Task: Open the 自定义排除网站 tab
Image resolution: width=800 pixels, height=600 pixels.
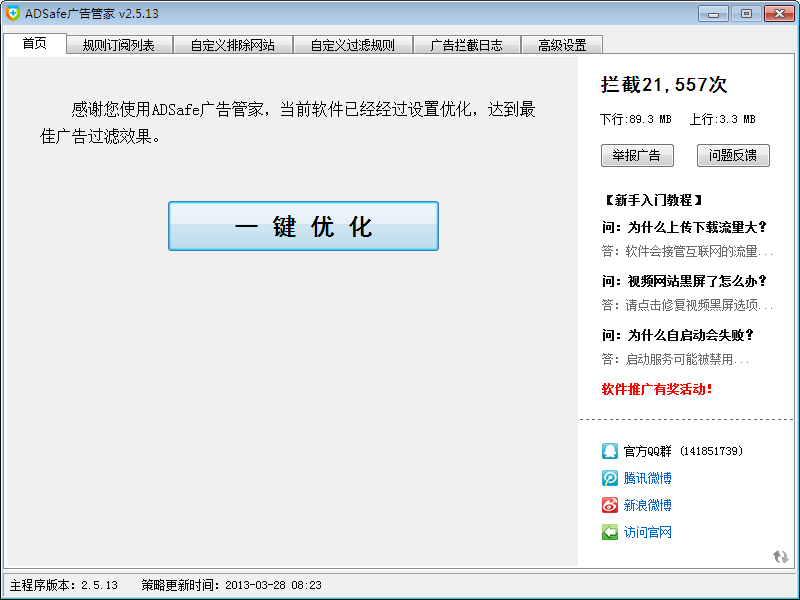Action: [233, 45]
